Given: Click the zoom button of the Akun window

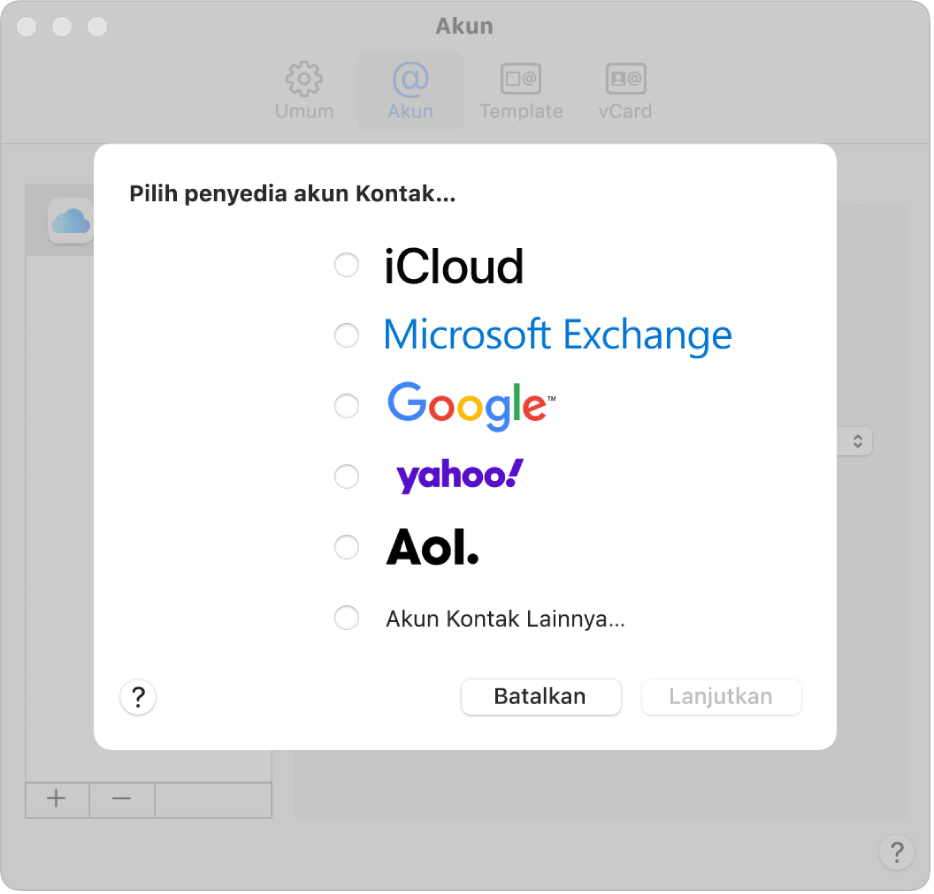Looking at the screenshot, I should coord(97,27).
